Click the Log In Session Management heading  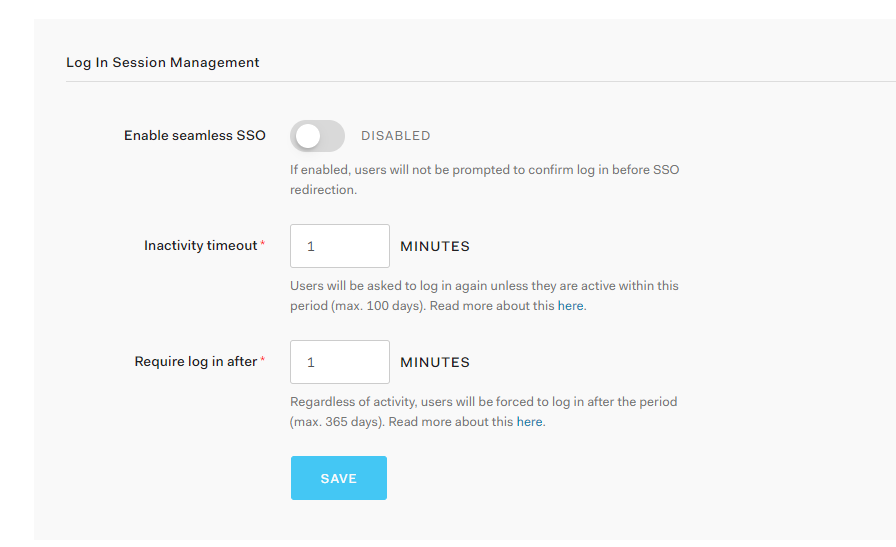tap(163, 62)
